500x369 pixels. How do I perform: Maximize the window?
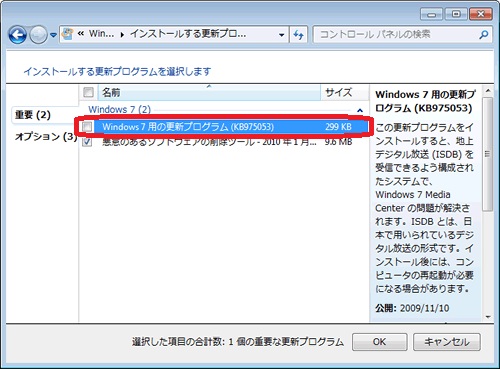456,14
